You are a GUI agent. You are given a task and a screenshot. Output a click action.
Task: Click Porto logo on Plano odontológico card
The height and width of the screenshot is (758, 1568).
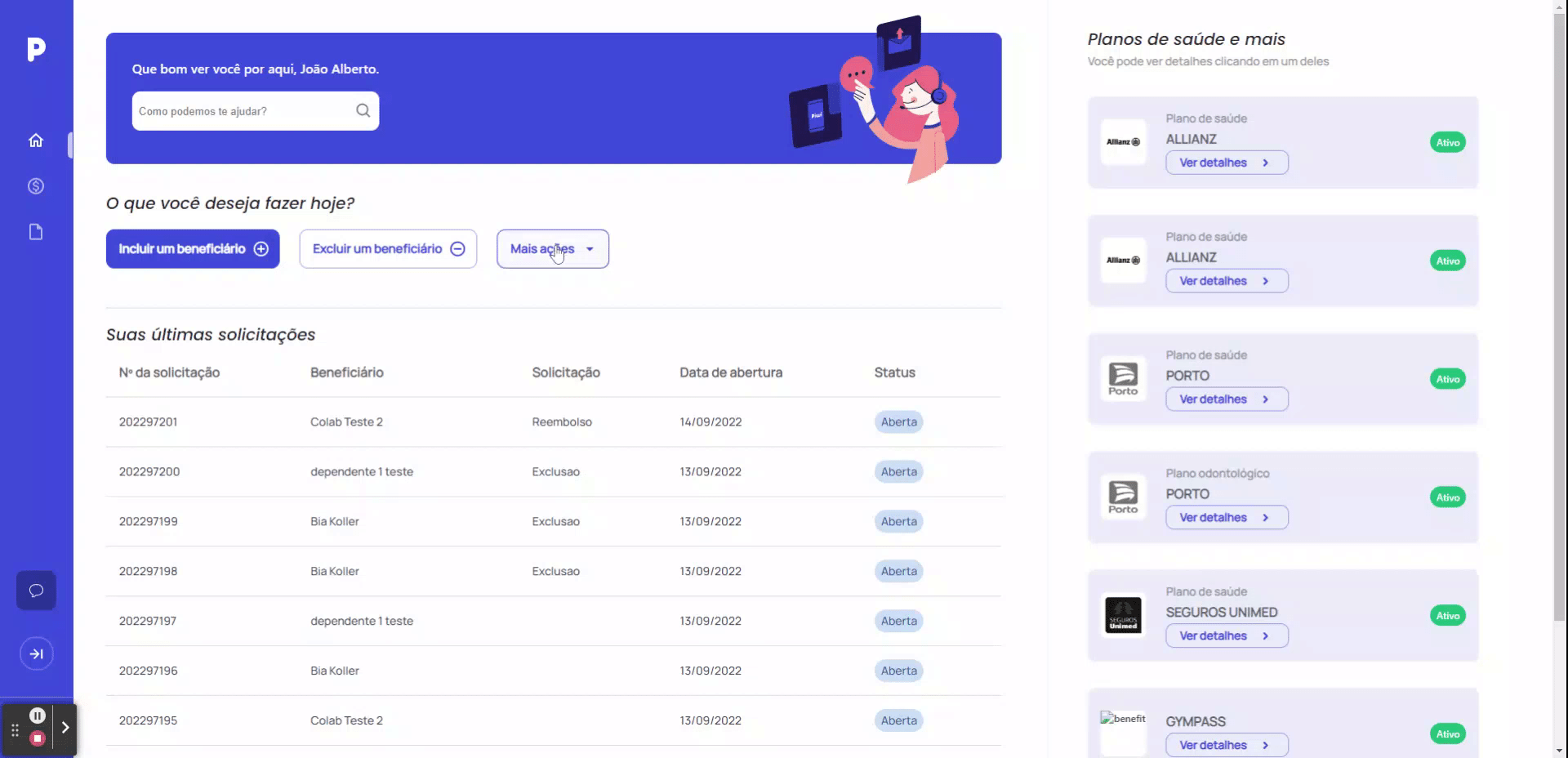click(x=1123, y=497)
